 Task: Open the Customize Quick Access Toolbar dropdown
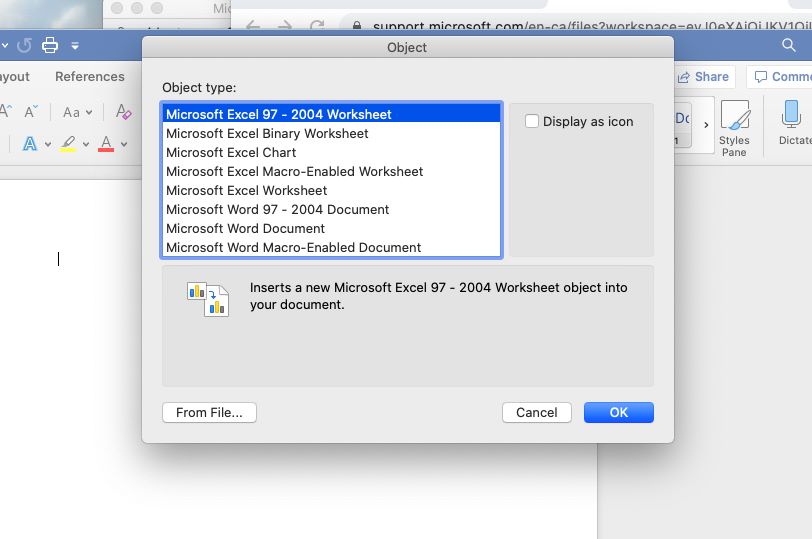(x=75, y=46)
